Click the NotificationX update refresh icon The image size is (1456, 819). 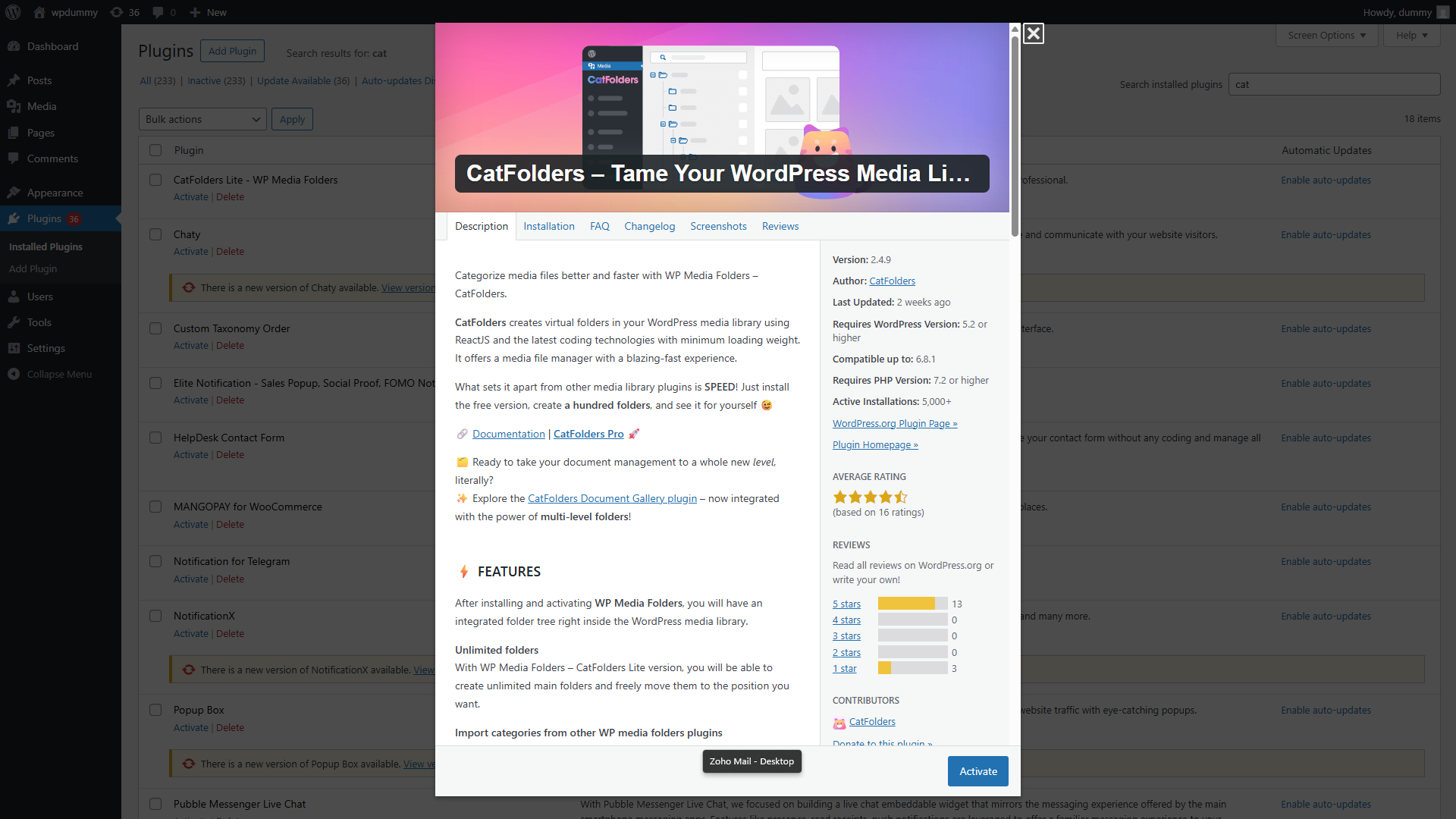189,670
